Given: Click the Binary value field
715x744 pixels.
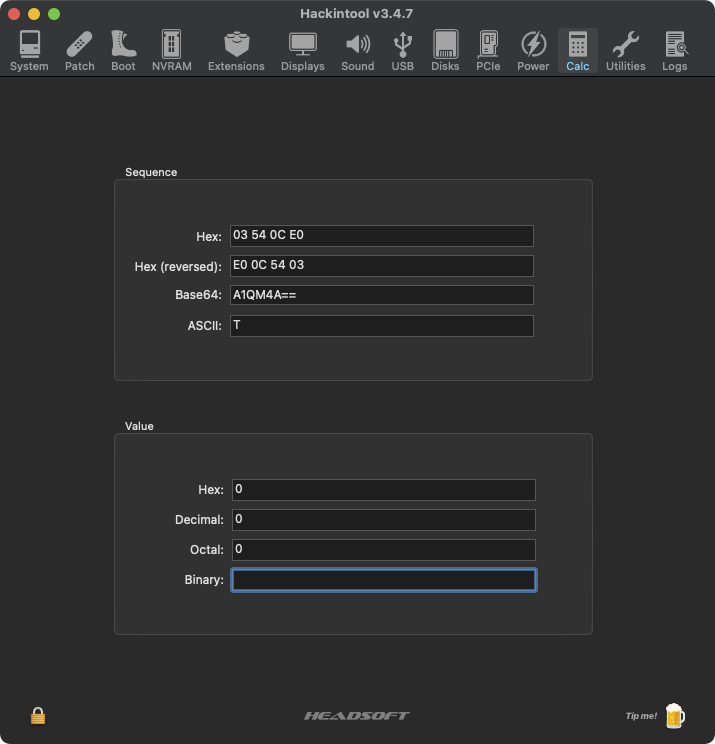Looking at the screenshot, I should point(384,580).
